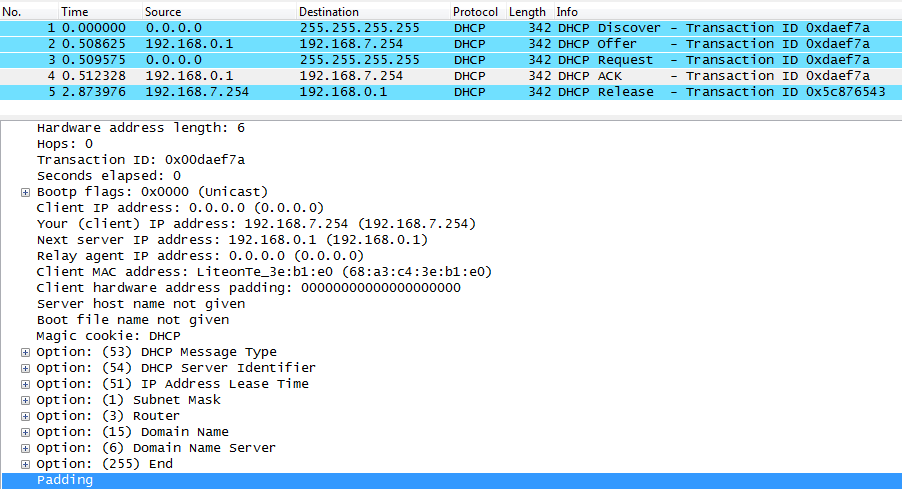Select the Client MAC address line
Screen dimensions: 902x489
pos(264,272)
